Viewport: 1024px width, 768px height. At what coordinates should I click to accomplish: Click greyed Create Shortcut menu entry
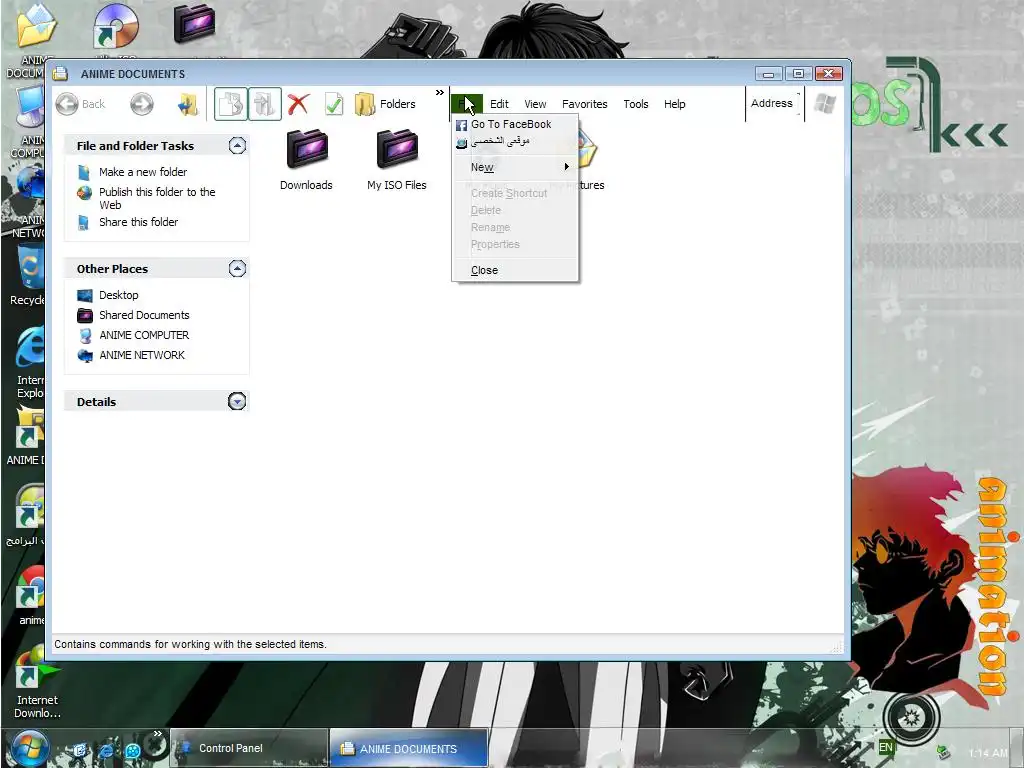tap(515, 193)
